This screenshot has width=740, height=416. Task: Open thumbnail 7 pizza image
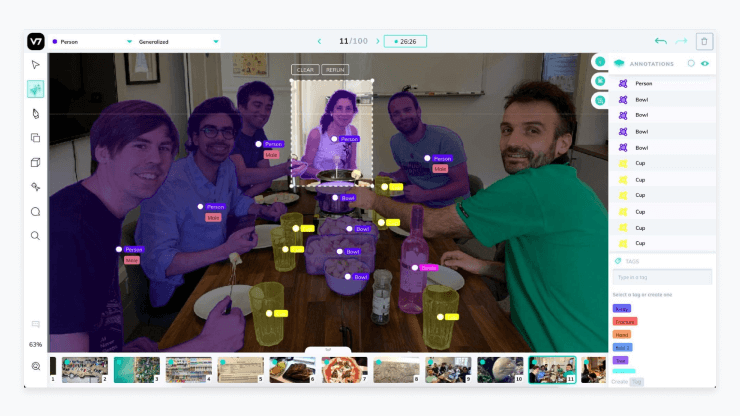(x=345, y=370)
